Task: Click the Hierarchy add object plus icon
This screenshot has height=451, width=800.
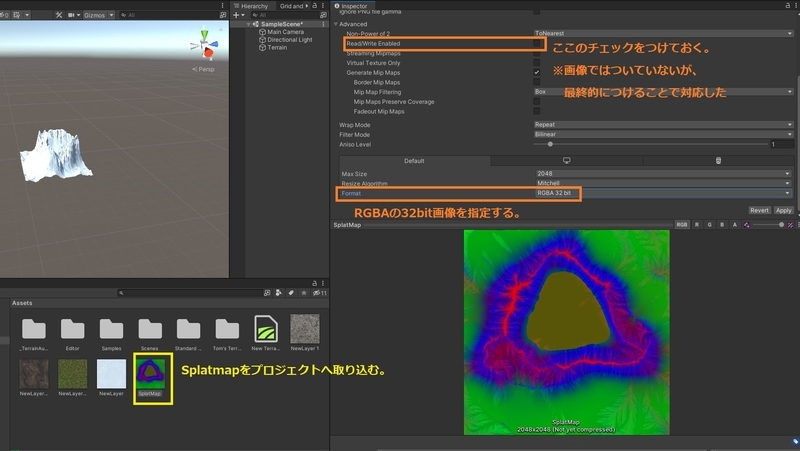Action: coord(236,15)
